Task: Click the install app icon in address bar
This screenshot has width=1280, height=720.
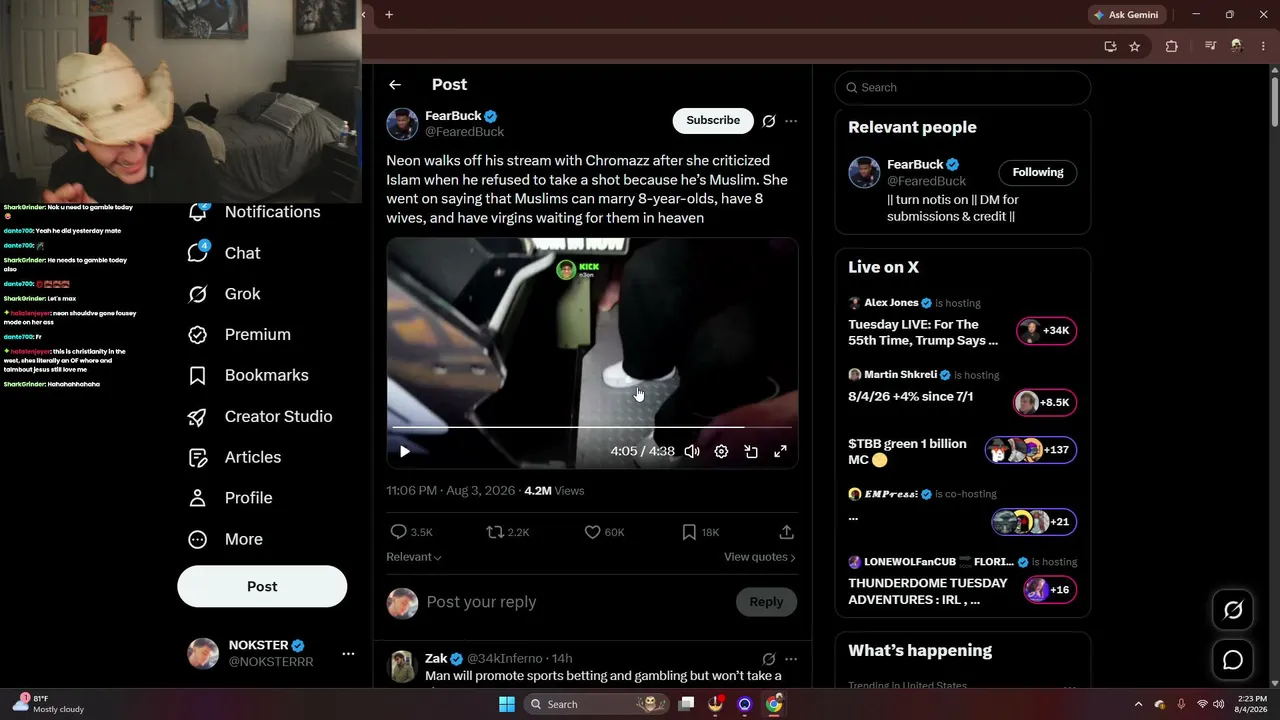Action: [1110, 46]
